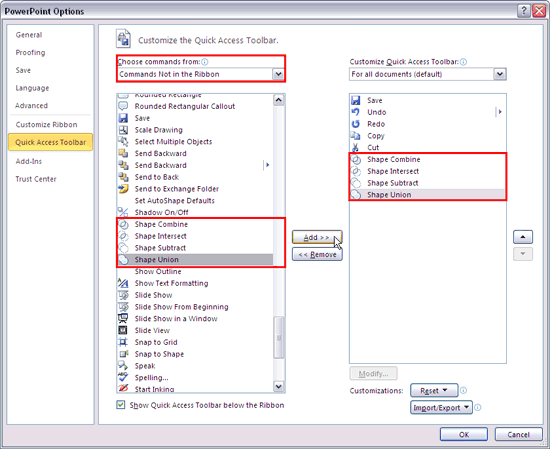
Task: Click the Scale Drawing icon
Action: (x=123, y=130)
